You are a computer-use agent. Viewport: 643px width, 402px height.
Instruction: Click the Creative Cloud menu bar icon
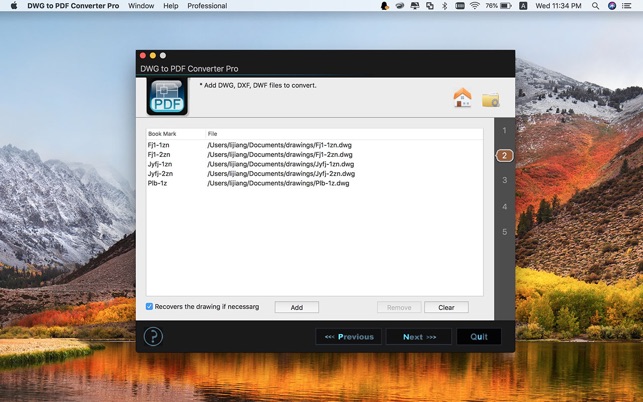click(400, 6)
